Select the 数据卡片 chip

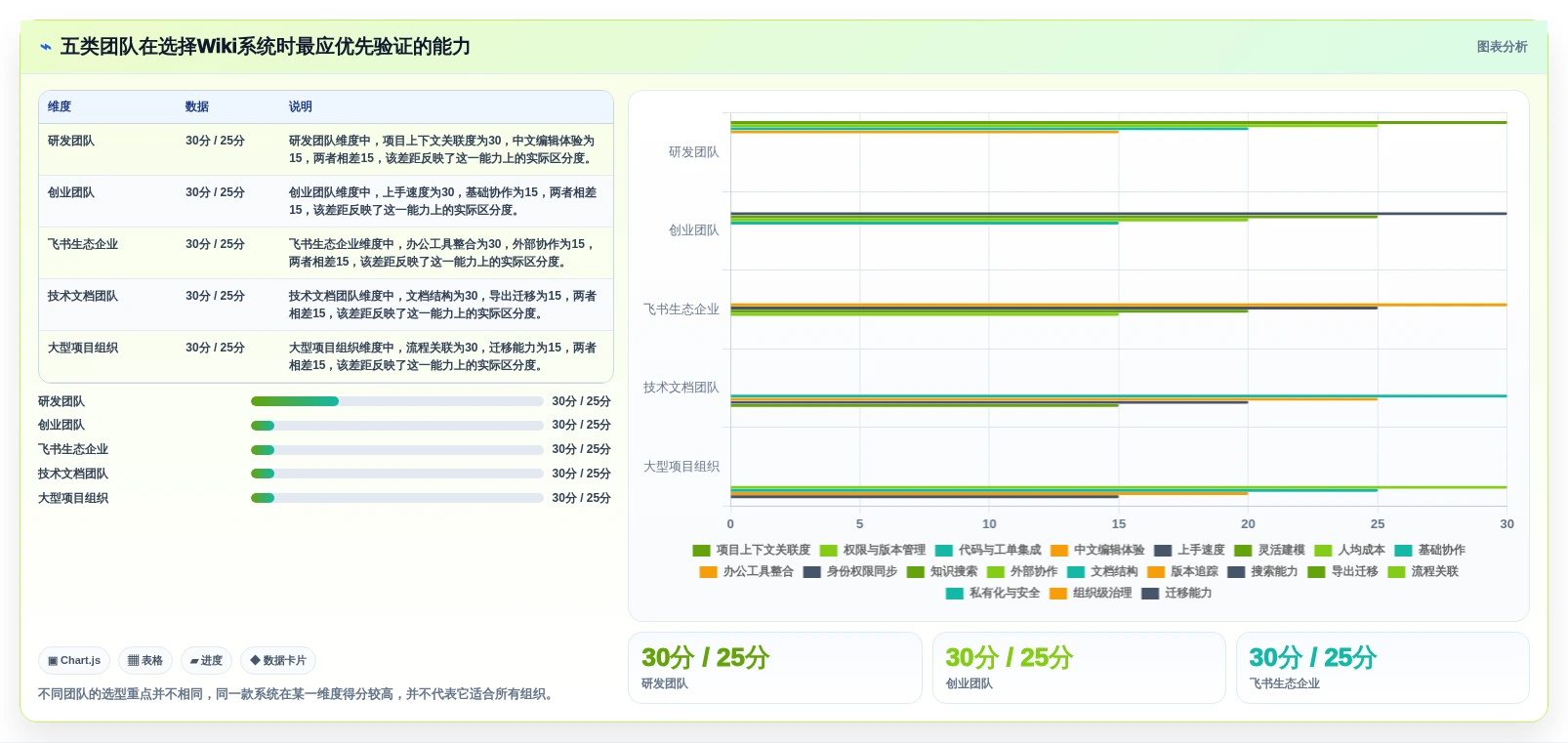(x=278, y=661)
